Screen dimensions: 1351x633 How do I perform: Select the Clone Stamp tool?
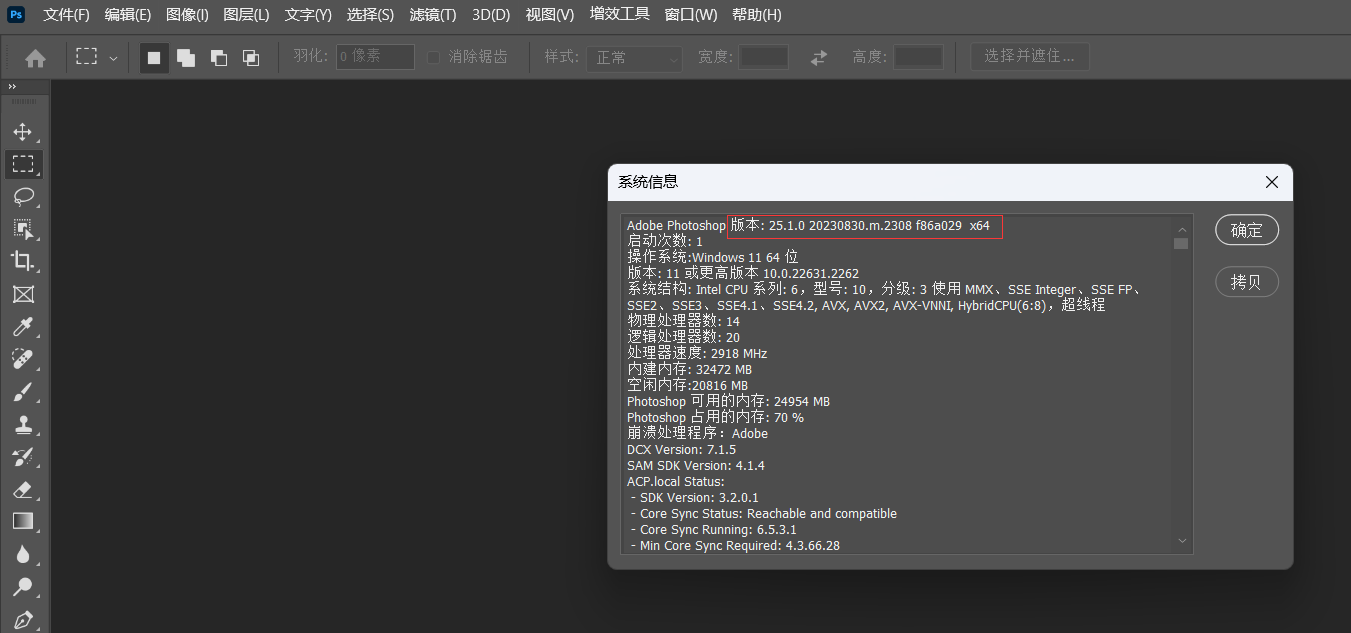click(x=23, y=424)
